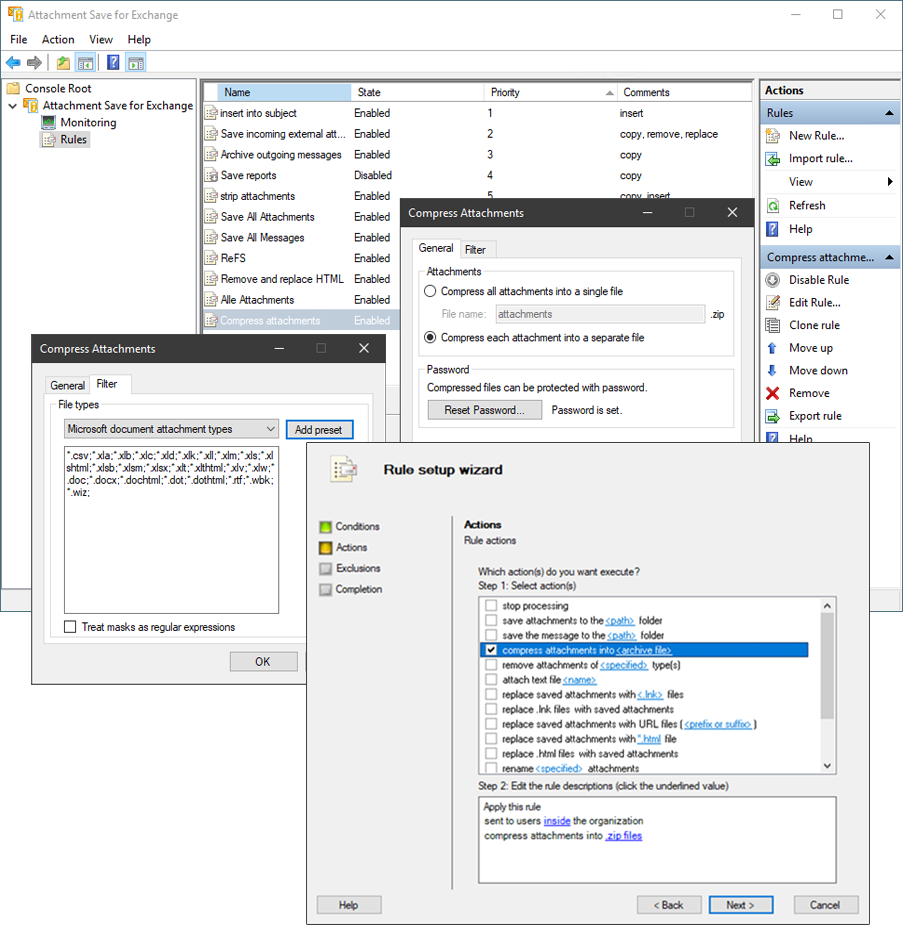This screenshot has width=903, height=925.
Task: Check 'save attachments to the path folder'
Action: coord(491,620)
